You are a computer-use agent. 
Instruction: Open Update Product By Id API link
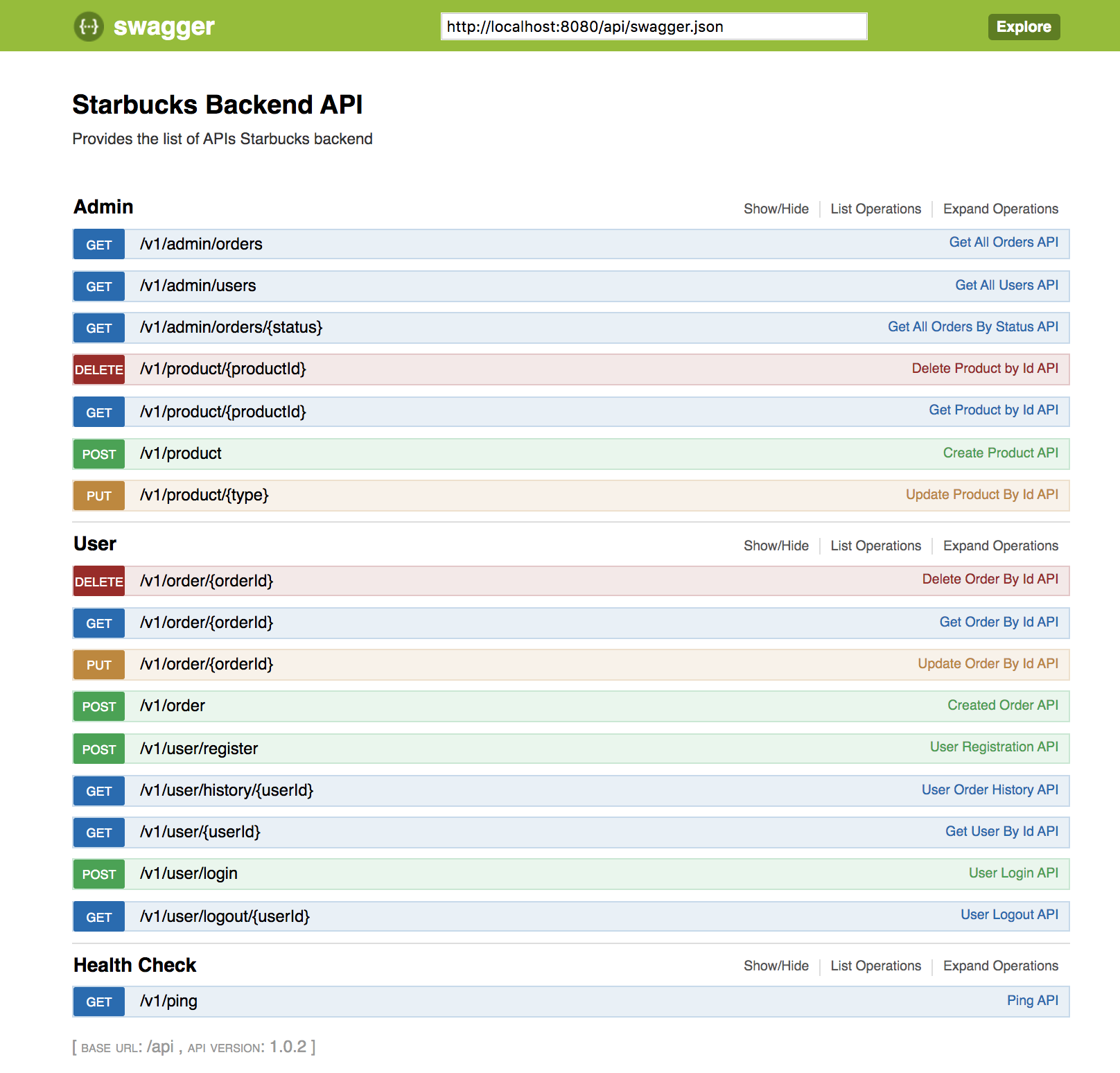click(x=982, y=494)
